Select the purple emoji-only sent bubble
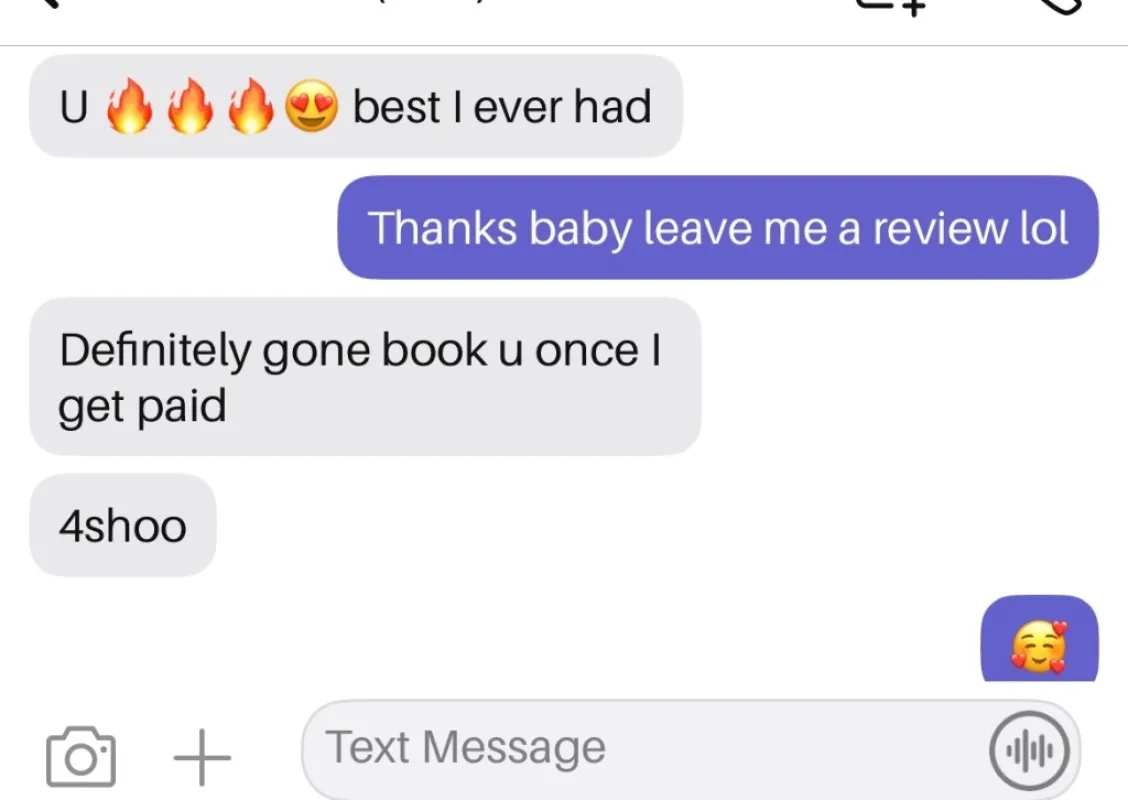The width and height of the screenshot is (1128, 800). (x=1040, y=639)
